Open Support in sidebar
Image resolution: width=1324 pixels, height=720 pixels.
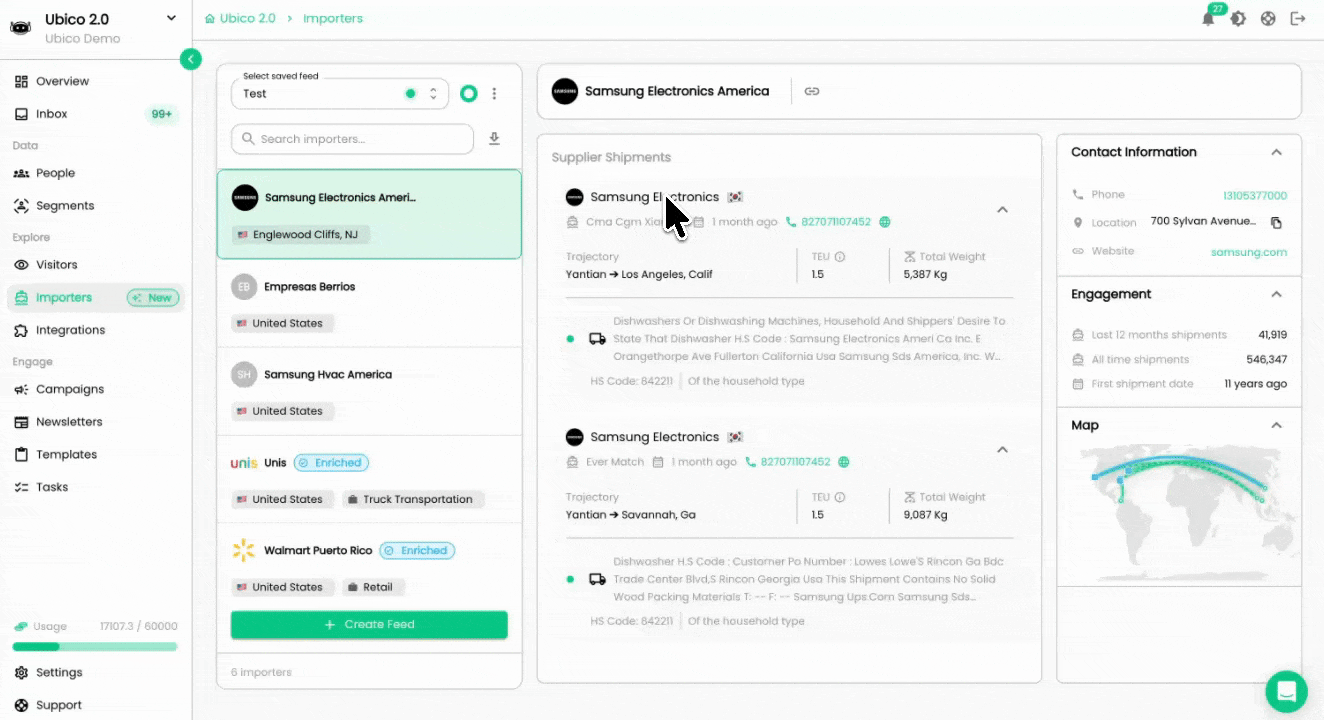(58, 705)
